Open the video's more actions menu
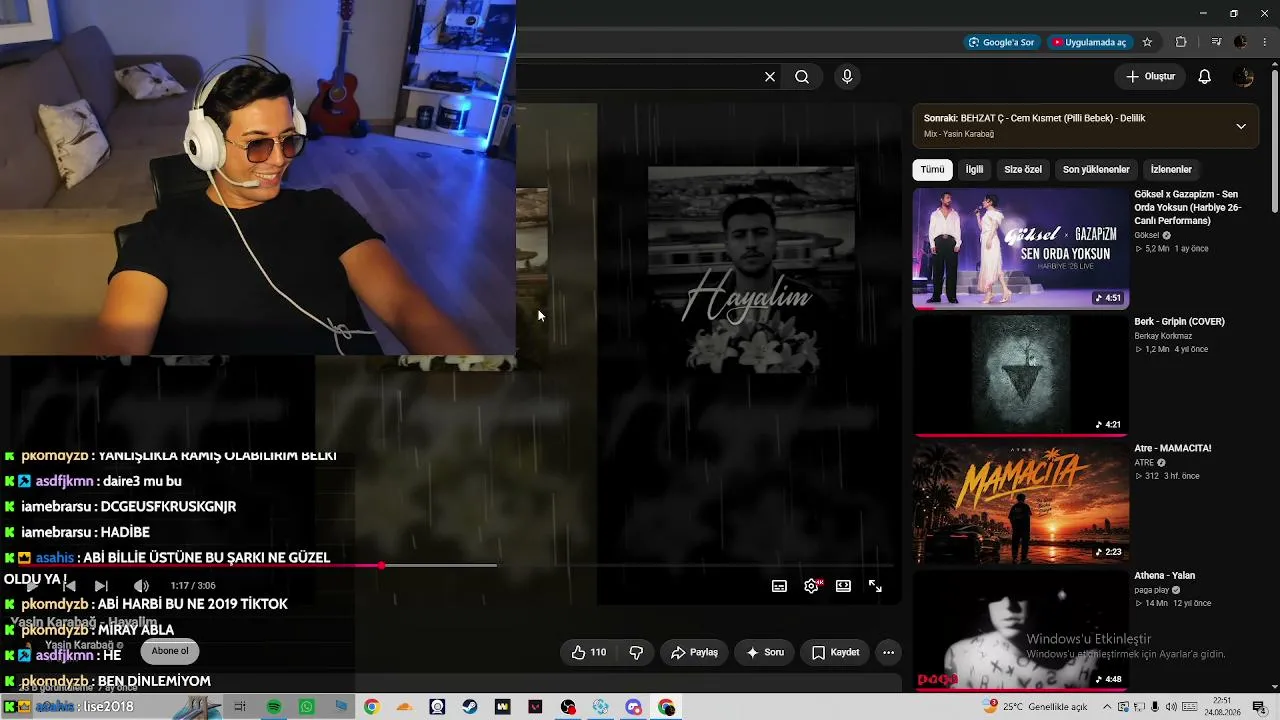The height and width of the screenshot is (720, 1280). pyautogui.click(x=888, y=653)
